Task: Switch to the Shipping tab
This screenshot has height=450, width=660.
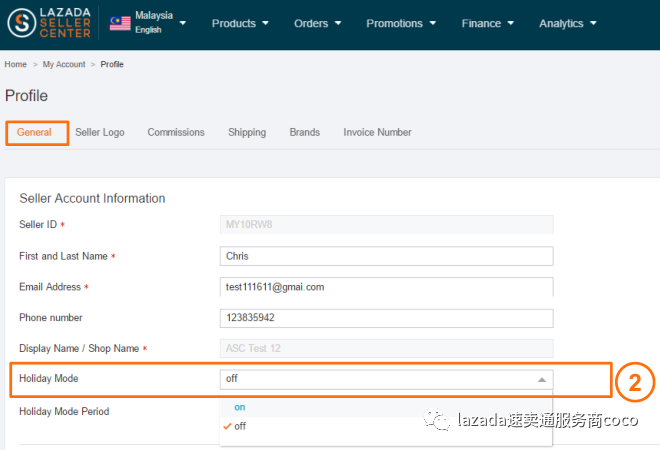Action: tap(247, 132)
